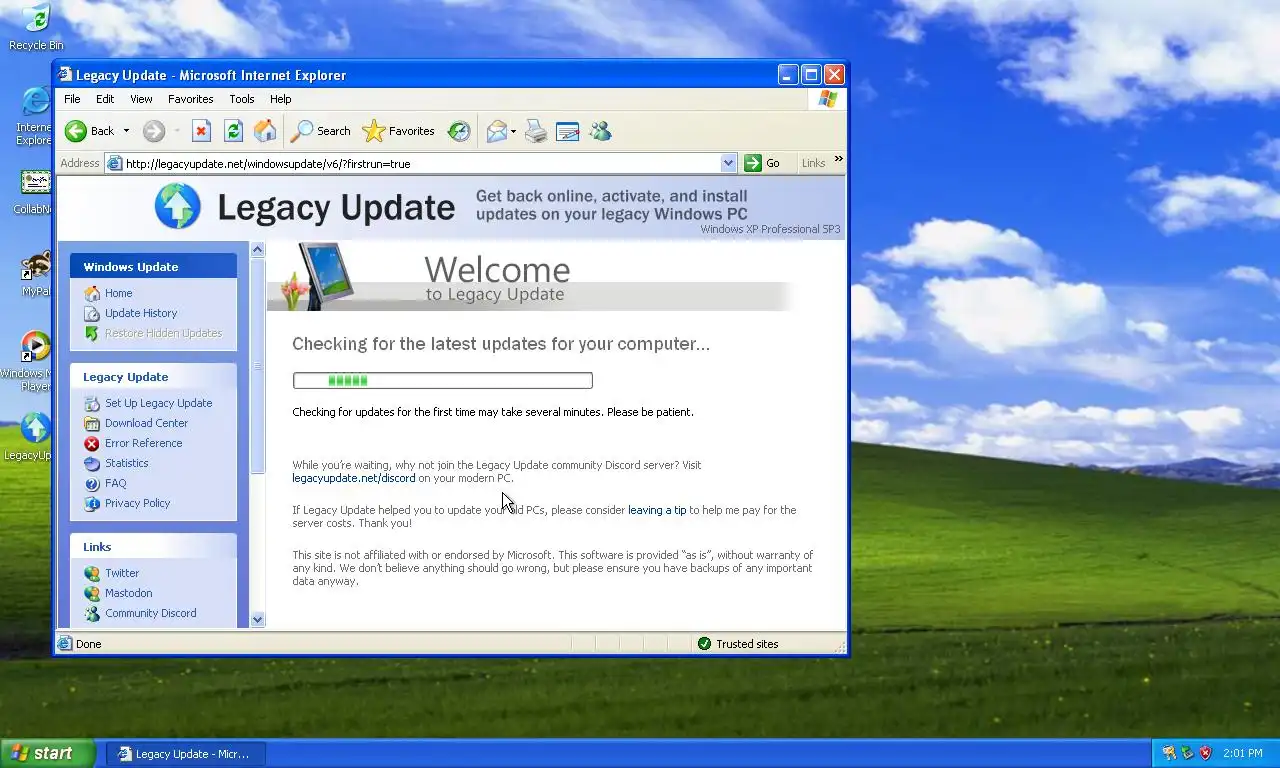Open the File menu
The image size is (1280, 768).
click(x=72, y=99)
